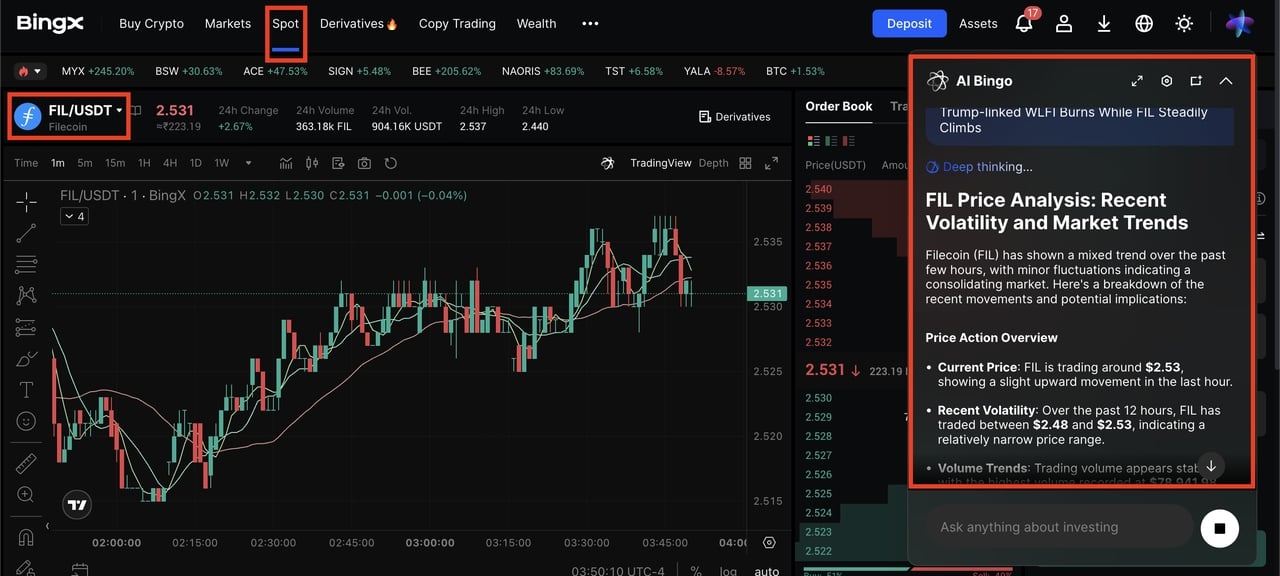Open the Derivatives menu

359,23
